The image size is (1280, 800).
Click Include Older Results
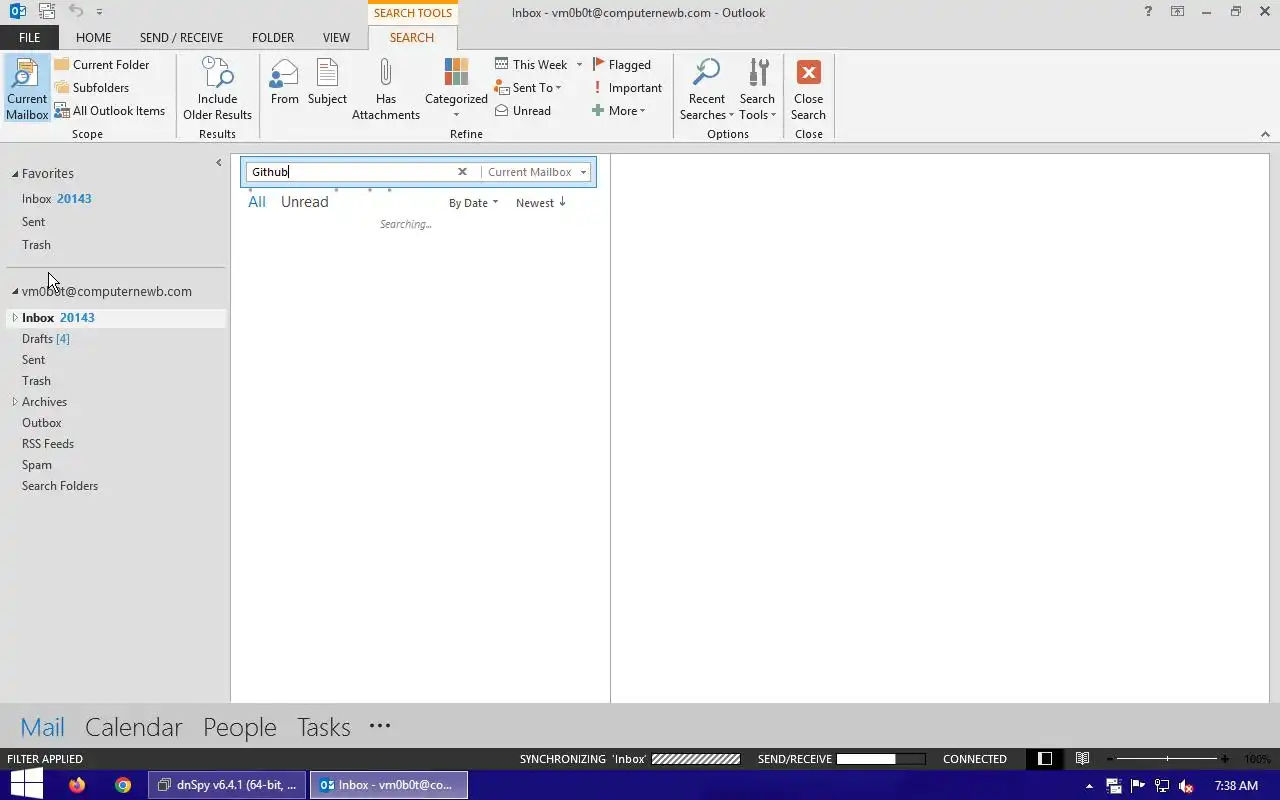point(217,89)
